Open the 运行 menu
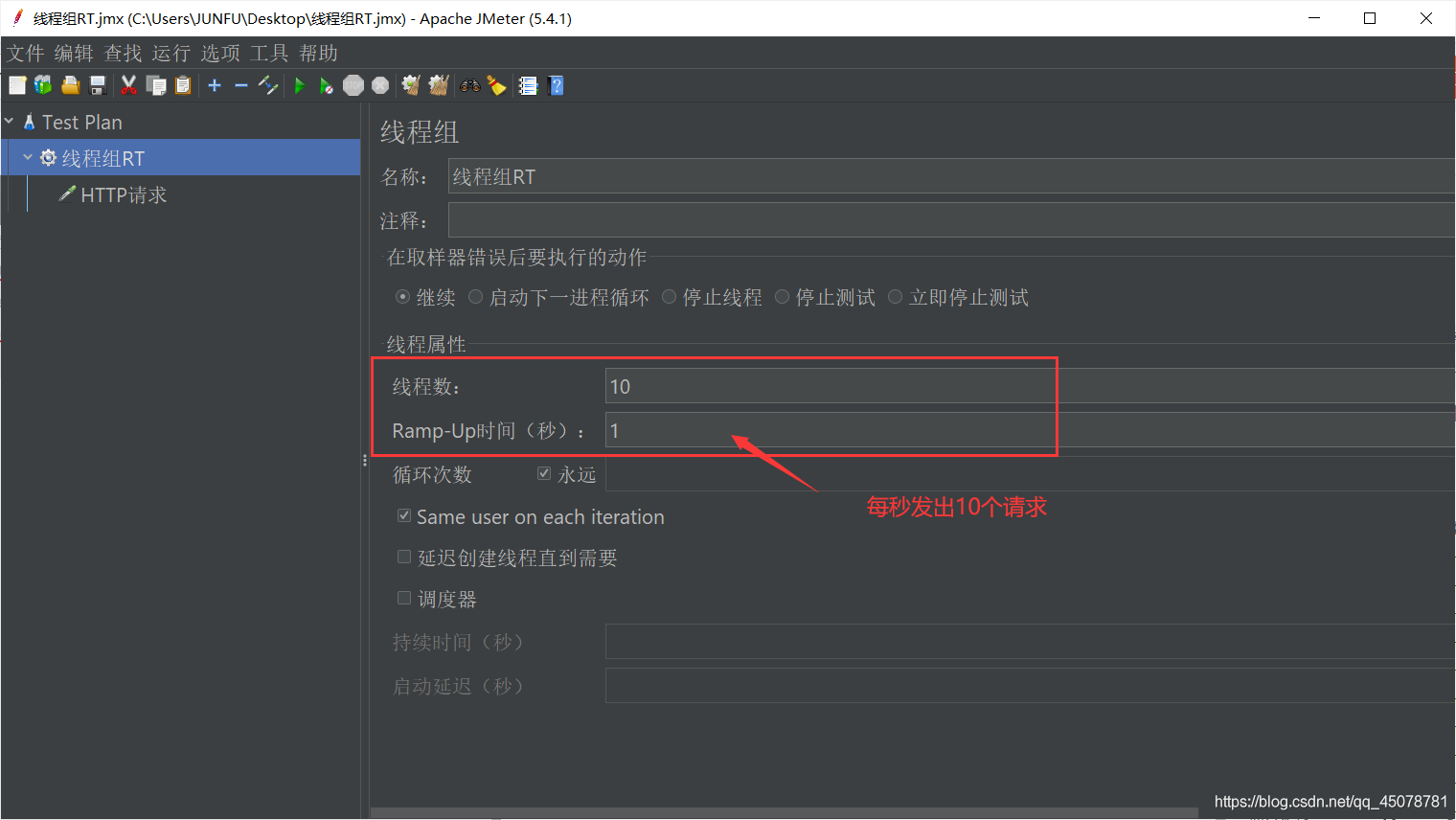 171,53
